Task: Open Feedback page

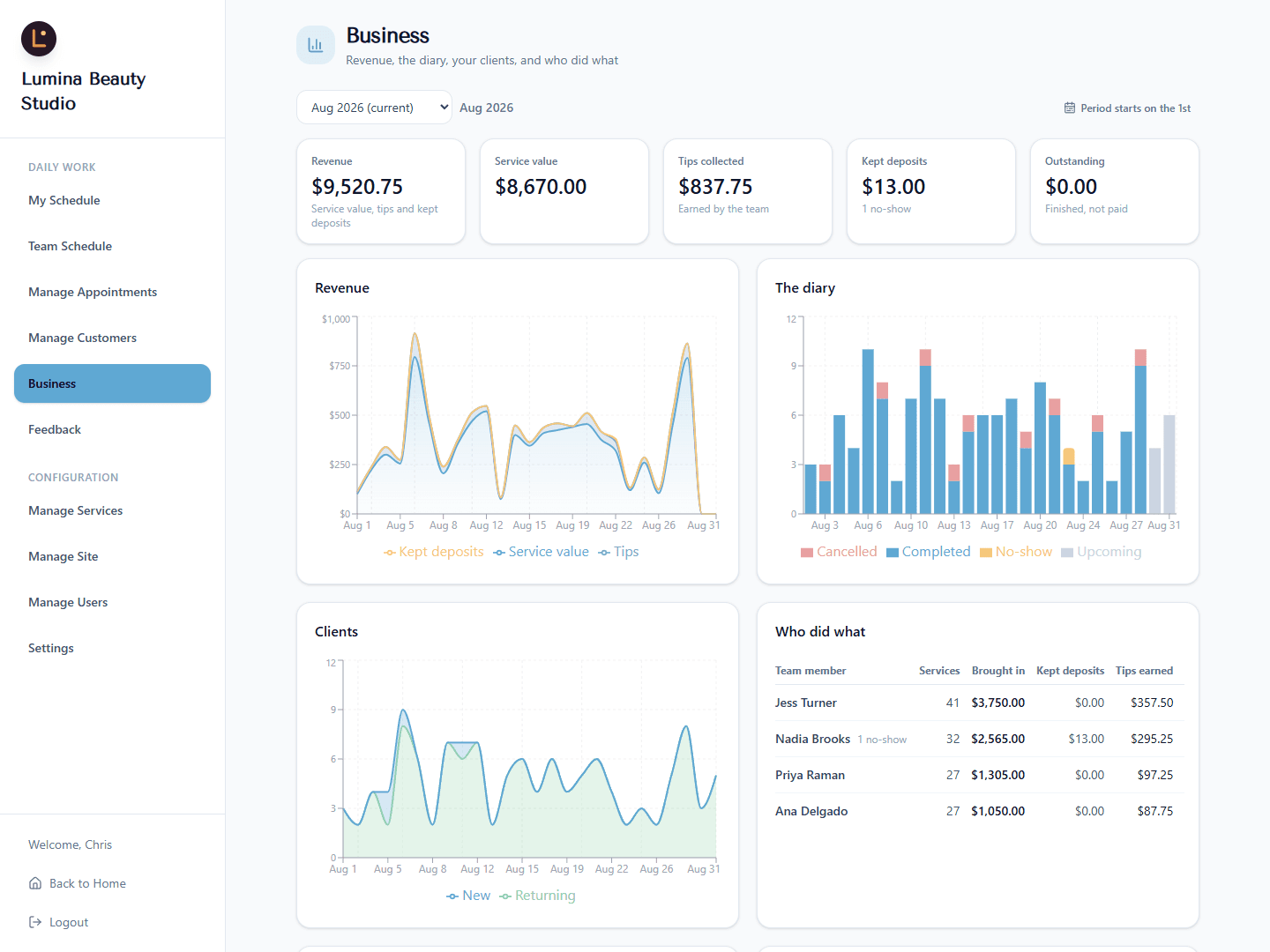Action: (x=112, y=429)
